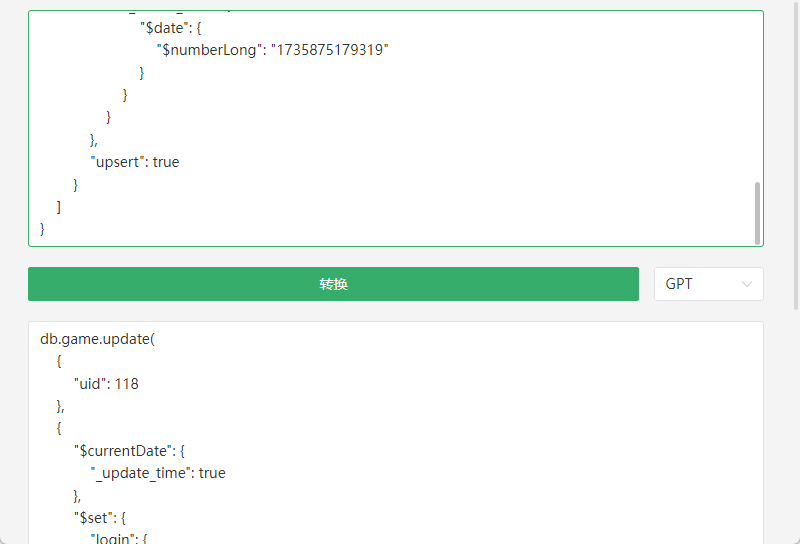Image resolution: width=800 pixels, height=544 pixels.
Task: Click the "uid": 118 line in the output
Action: [106, 384]
